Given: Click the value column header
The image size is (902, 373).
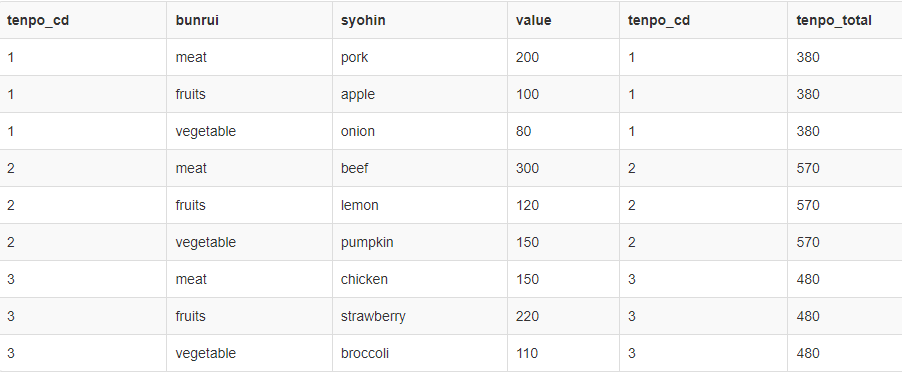Looking at the screenshot, I should tap(563, 20).
